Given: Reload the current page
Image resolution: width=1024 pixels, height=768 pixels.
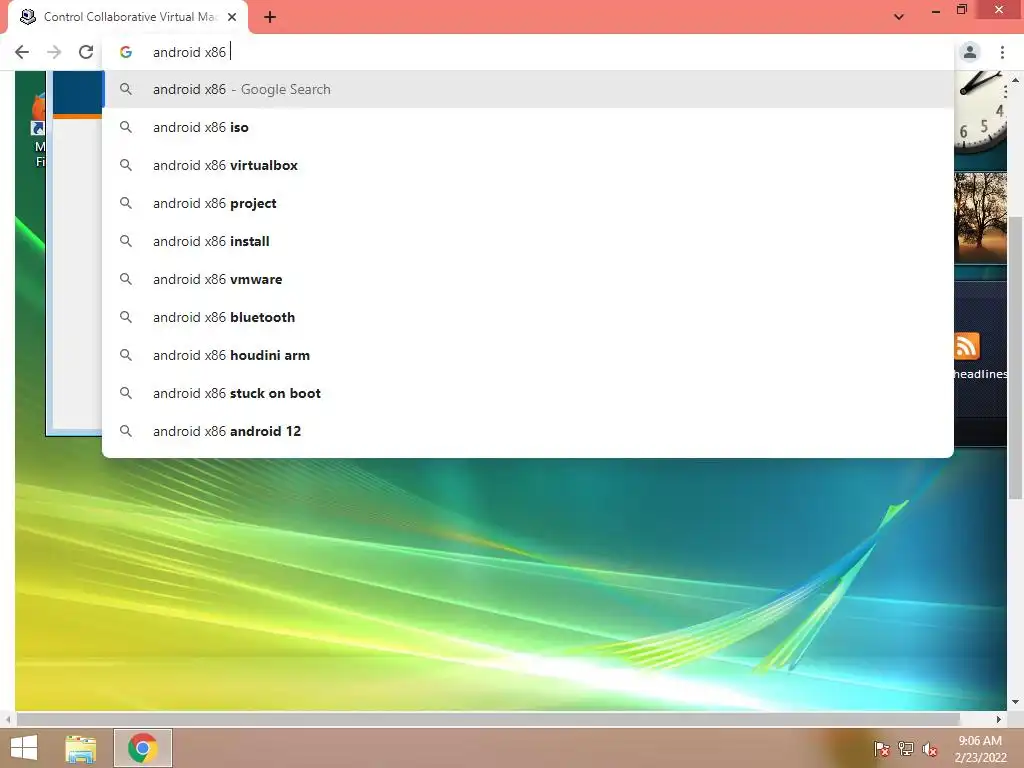Looking at the screenshot, I should coord(86,52).
